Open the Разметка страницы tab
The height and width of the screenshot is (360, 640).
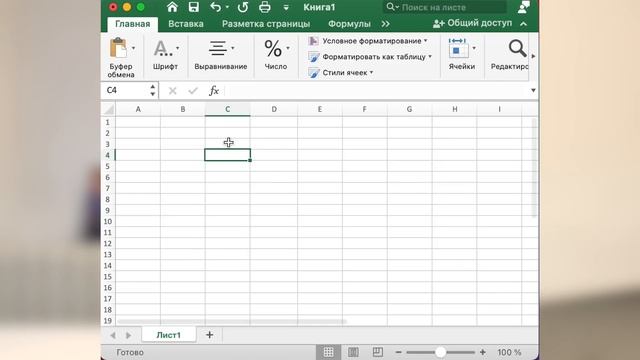(266, 24)
